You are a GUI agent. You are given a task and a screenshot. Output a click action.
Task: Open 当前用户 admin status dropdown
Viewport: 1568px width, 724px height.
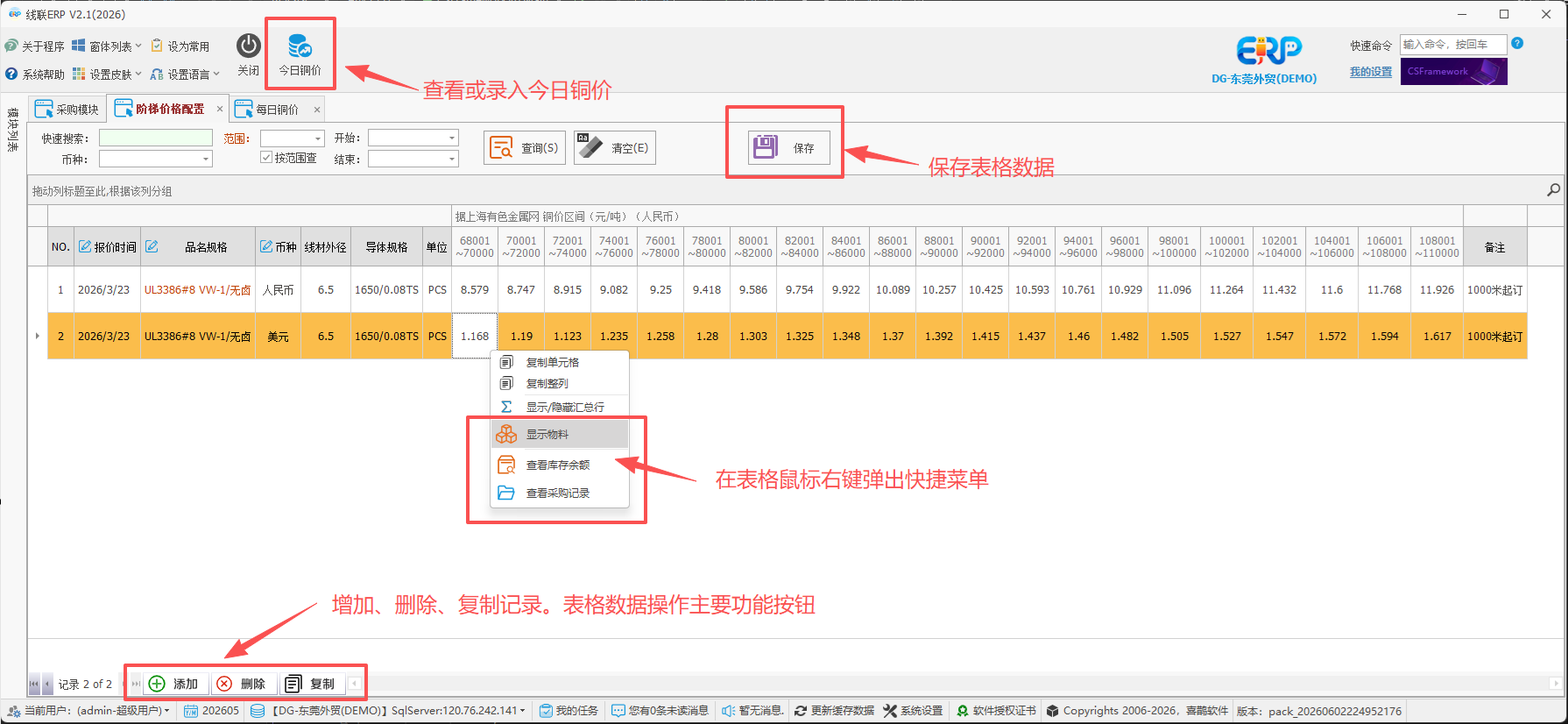click(x=88, y=711)
